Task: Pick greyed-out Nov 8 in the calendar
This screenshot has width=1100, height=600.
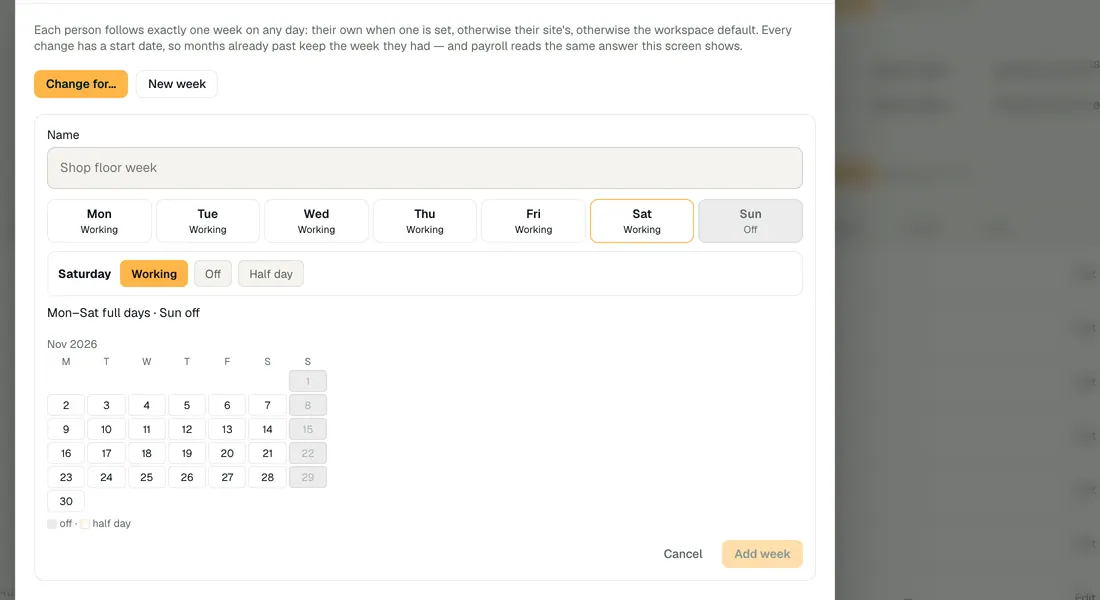Action: pyautogui.click(x=308, y=405)
